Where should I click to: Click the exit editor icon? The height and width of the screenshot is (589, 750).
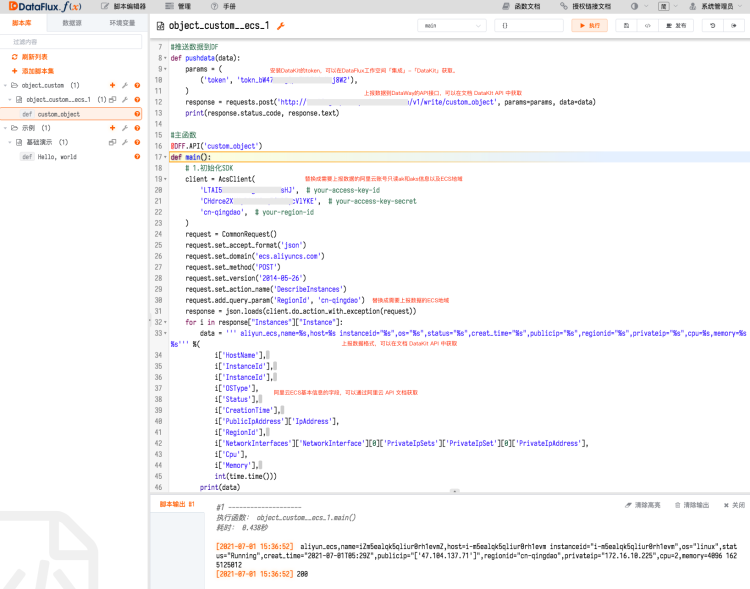click(734, 25)
